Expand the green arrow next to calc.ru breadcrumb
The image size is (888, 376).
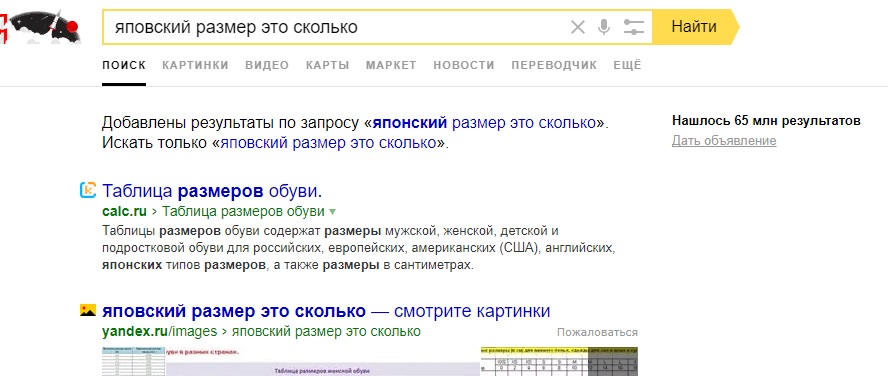[x=332, y=212]
